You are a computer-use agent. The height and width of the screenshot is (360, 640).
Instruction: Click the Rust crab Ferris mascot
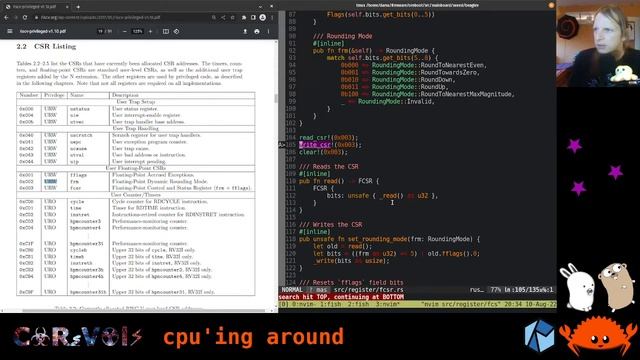tap(598, 336)
